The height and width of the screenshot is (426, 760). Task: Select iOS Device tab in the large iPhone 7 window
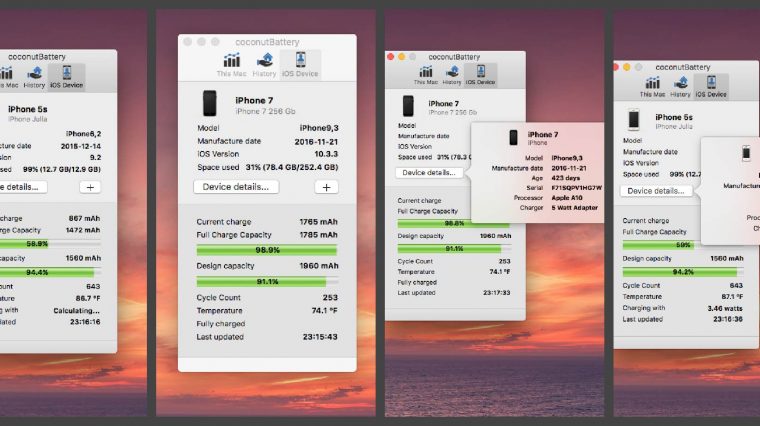(300, 65)
